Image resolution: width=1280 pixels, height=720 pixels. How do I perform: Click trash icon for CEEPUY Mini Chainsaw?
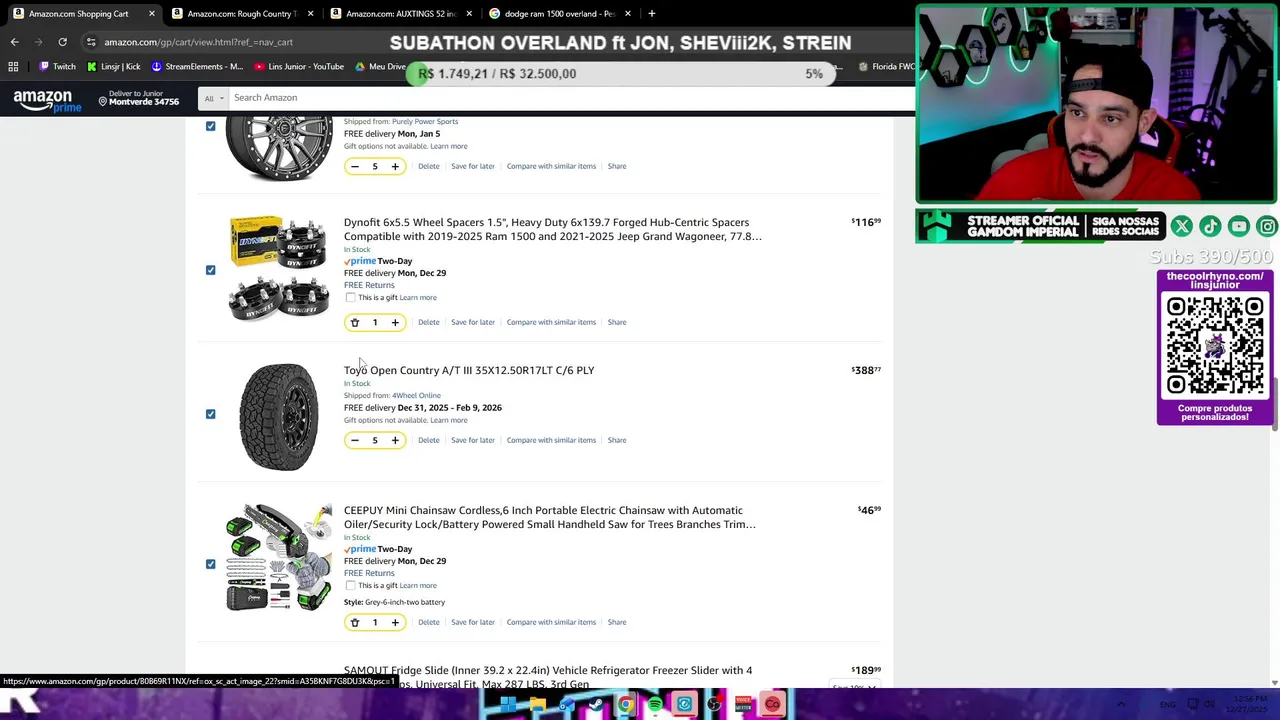[x=354, y=622]
